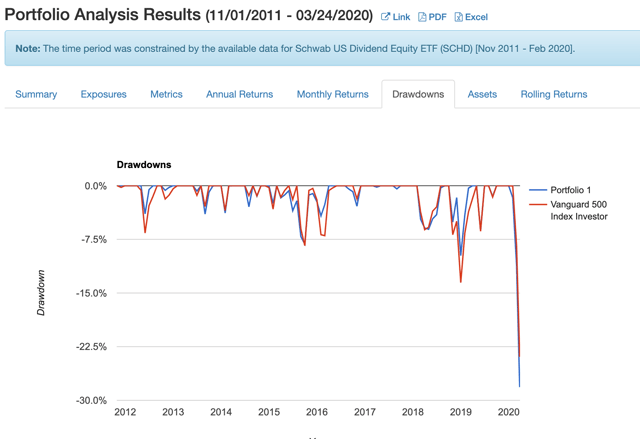Click the -15.0% axis label

91,293
